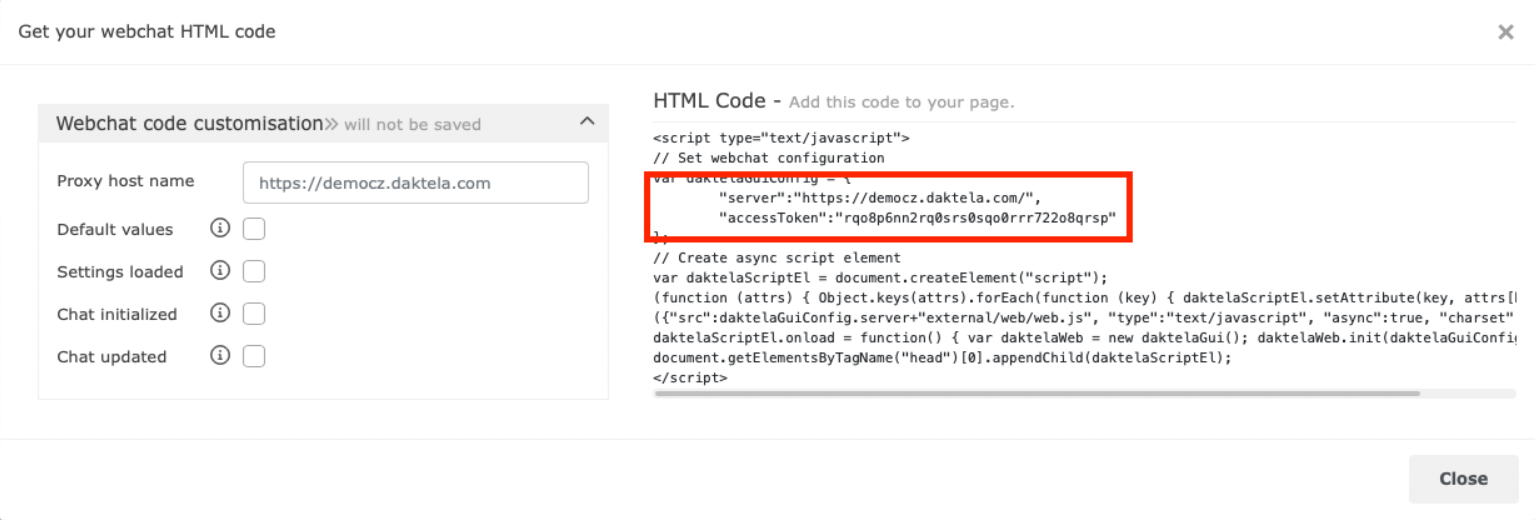Click the document.createElement line of code
Viewport: 1535px width, 520px height.
(881, 277)
